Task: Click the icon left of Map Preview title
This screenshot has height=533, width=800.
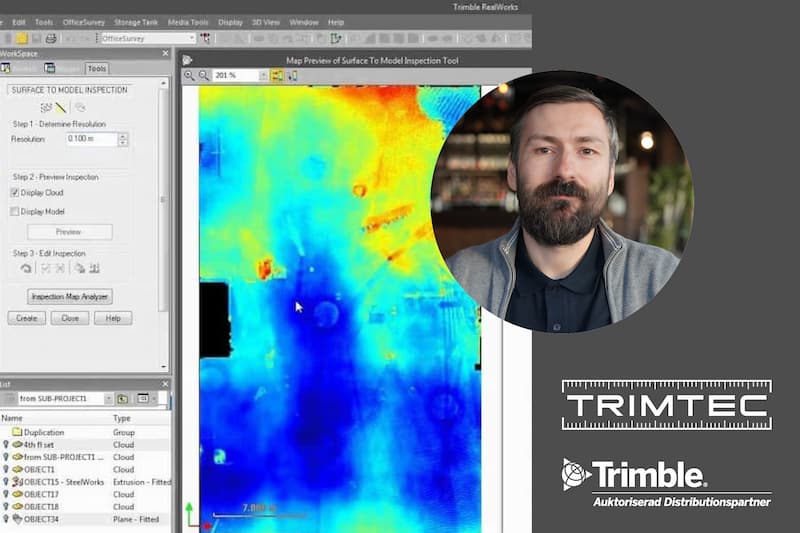Action: [x=187, y=60]
